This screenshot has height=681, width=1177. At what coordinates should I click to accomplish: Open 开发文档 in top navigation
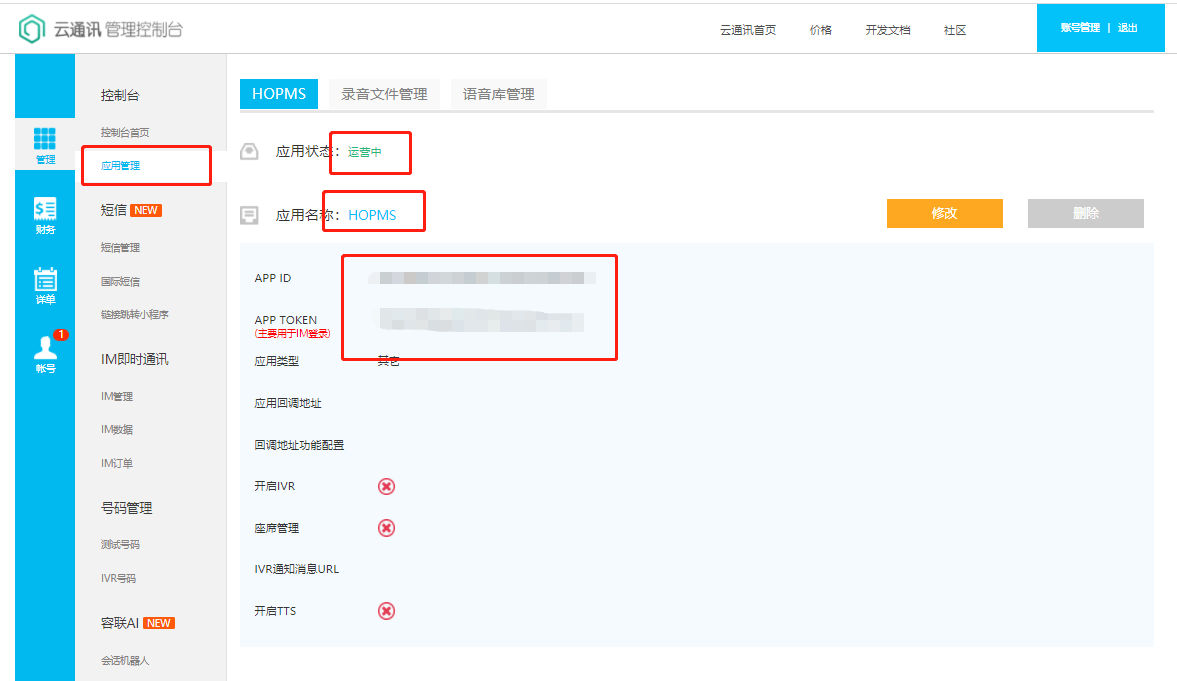(x=888, y=30)
